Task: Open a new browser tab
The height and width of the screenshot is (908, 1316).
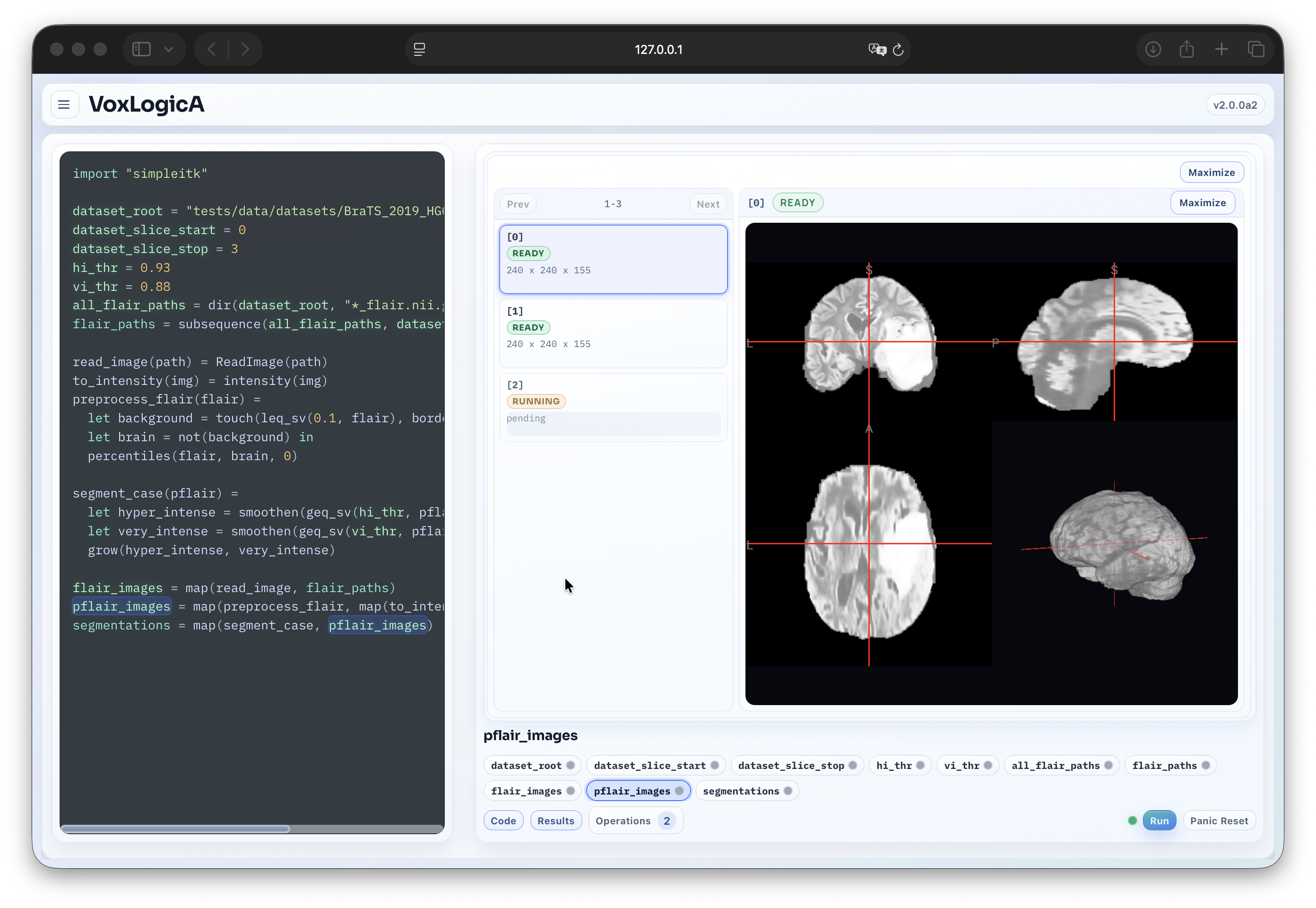Action: pyautogui.click(x=1221, y=49)
